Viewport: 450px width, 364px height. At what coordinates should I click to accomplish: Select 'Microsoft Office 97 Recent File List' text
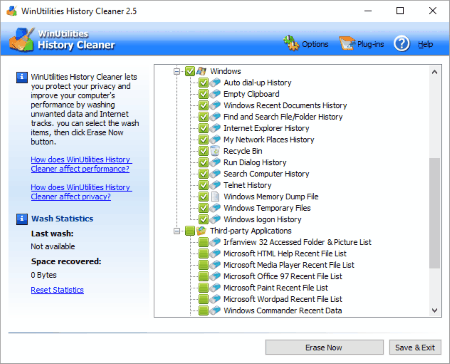pyautogui.click(x=283, y=276)
